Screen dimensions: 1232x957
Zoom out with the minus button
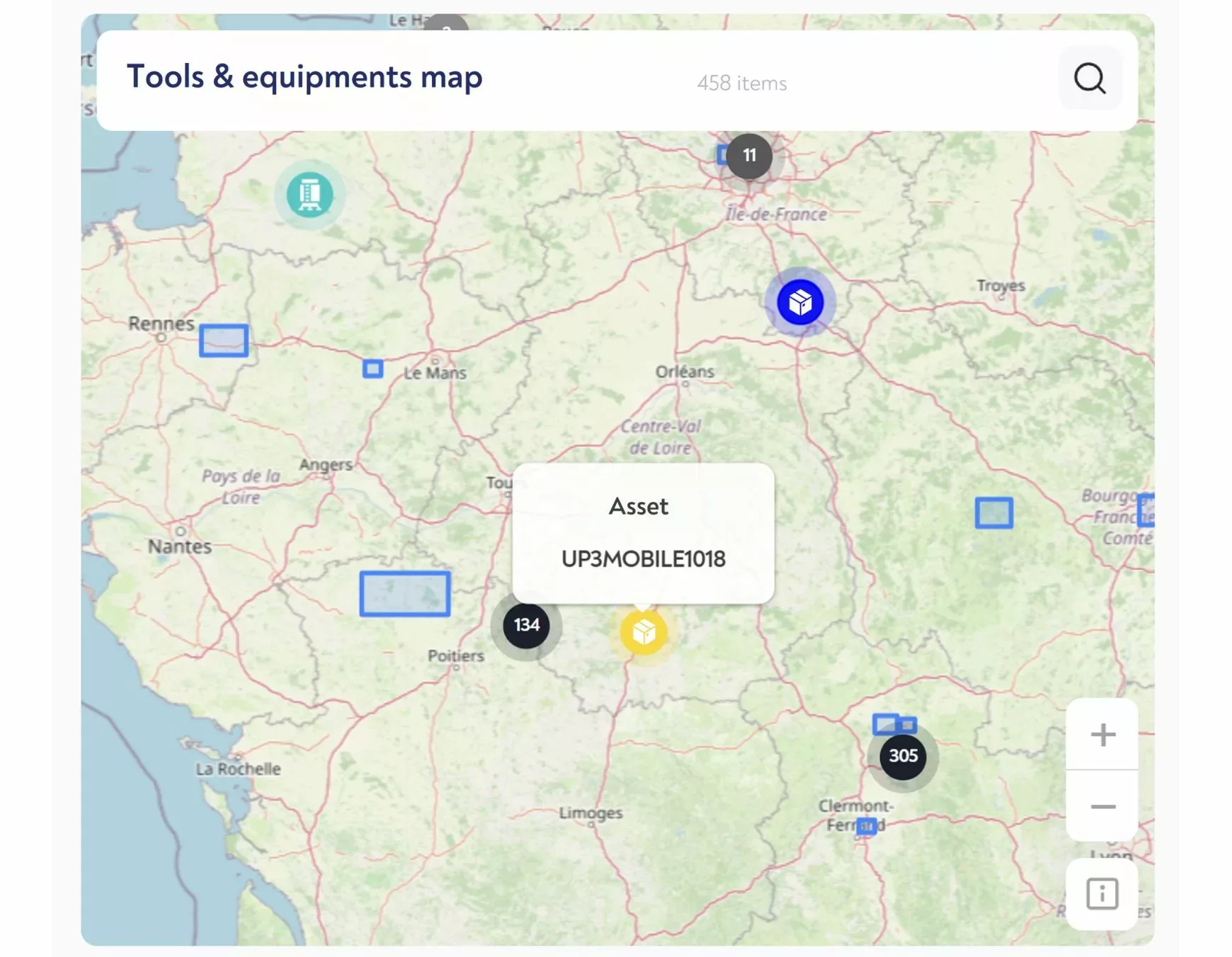pyautogui.click(x=1102, y=807)
